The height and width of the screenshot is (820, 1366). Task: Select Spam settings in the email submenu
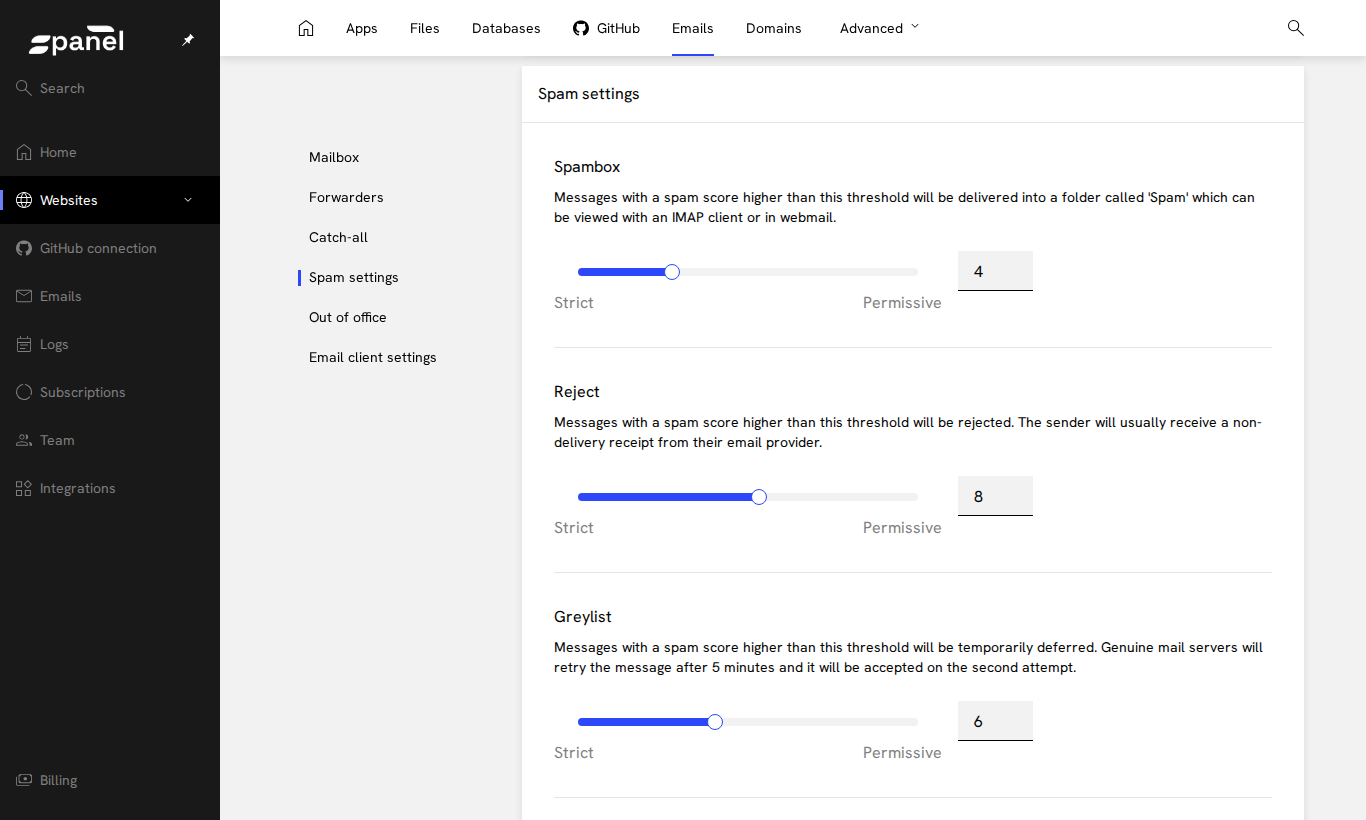click(x=354, y=277)
